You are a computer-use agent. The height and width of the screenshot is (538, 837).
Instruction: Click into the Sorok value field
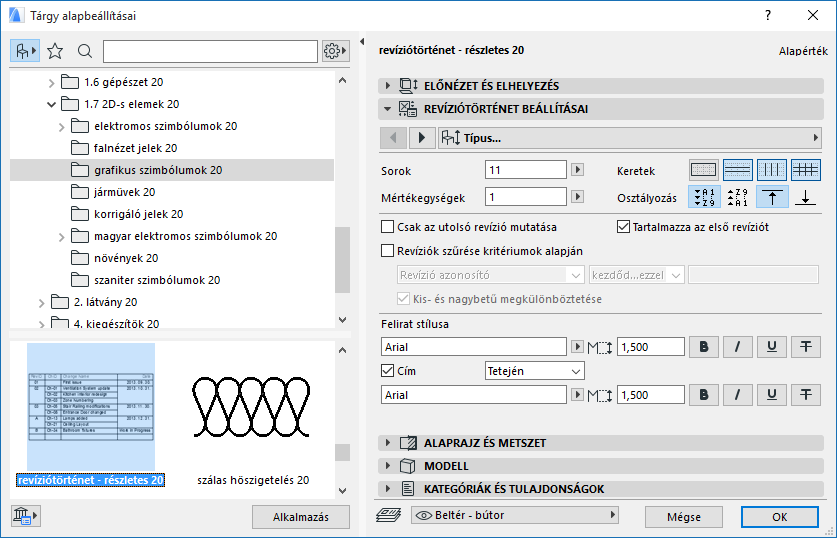(525, 170)
